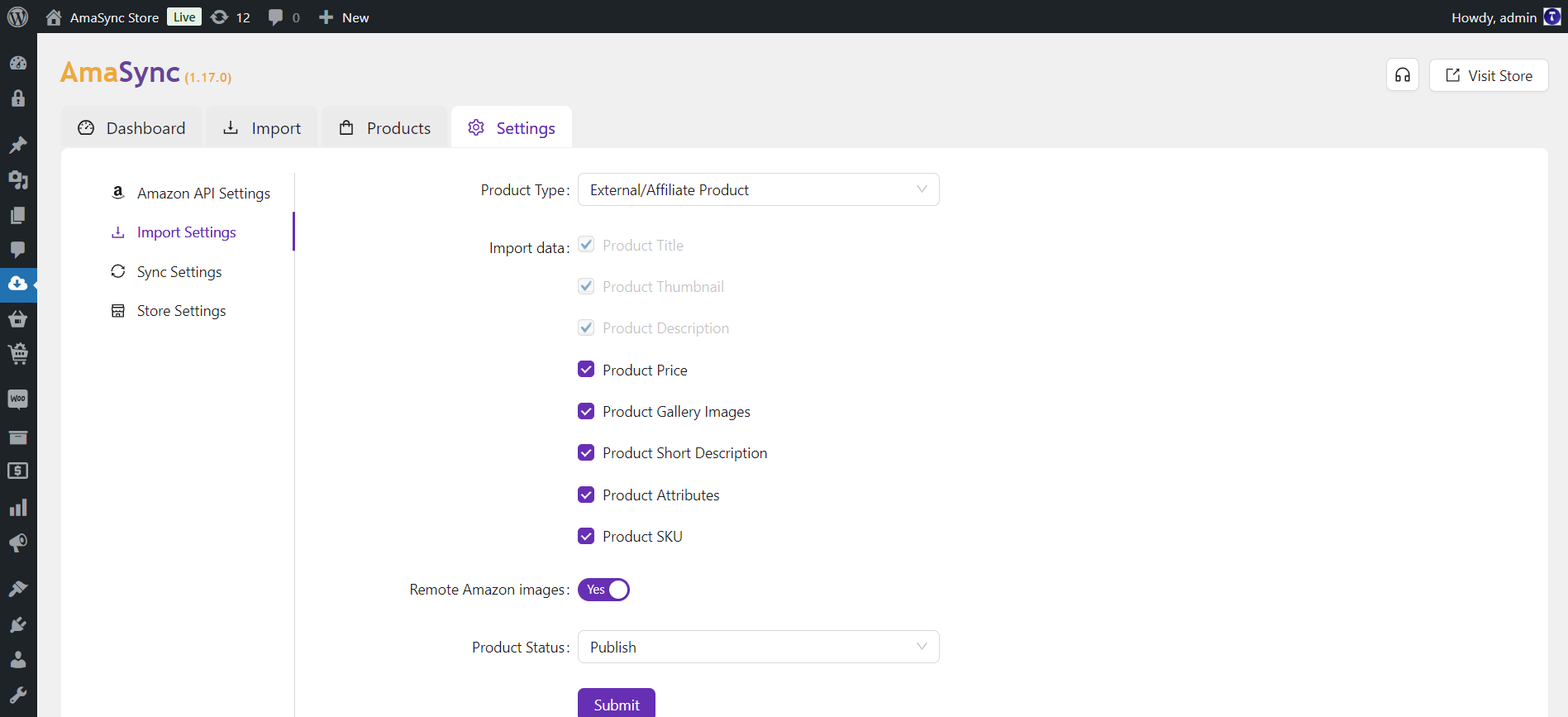Viewport: 1568px width, 717px height.
Task: Click the Submit button
Action: pos(616,704)
